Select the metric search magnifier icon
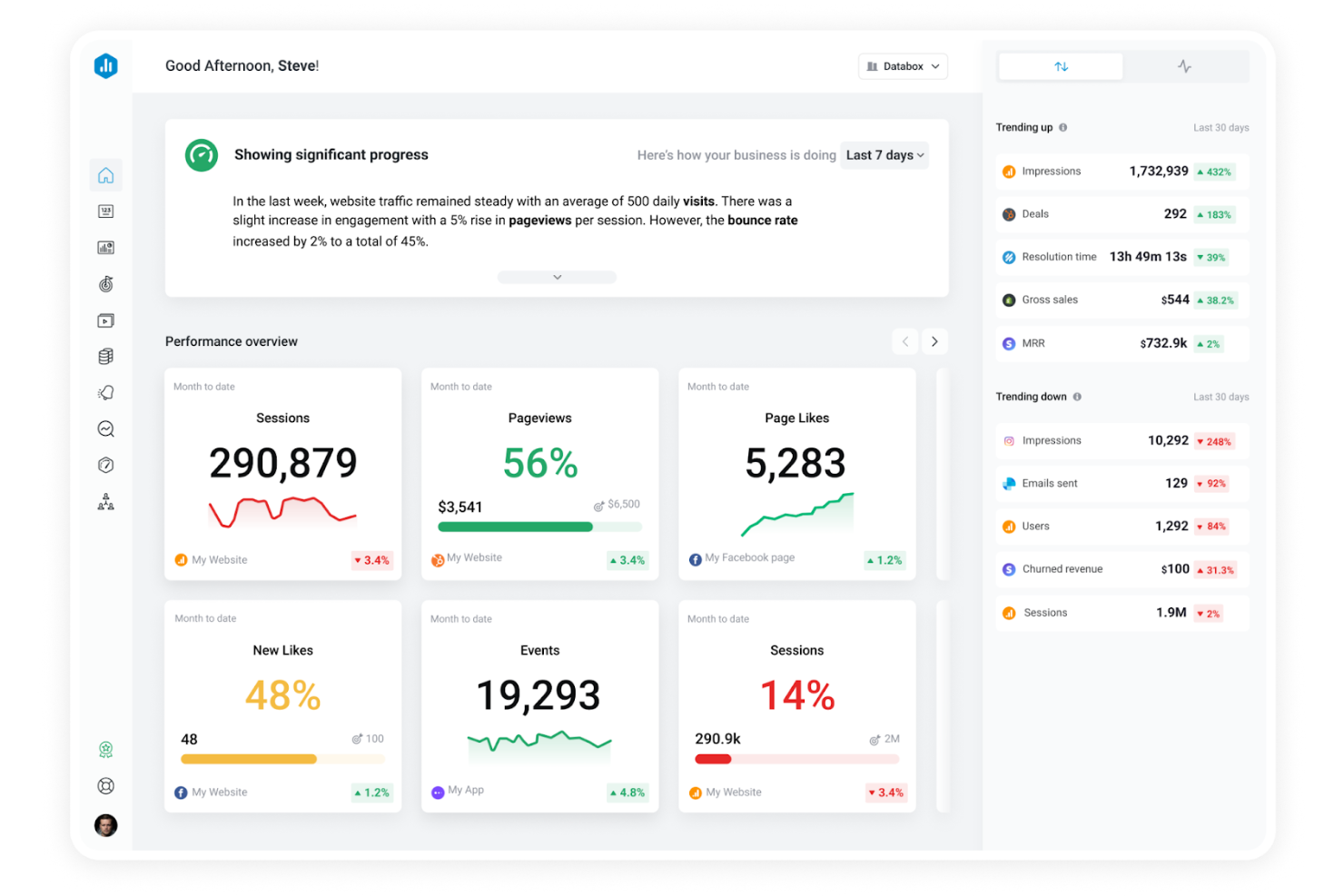1344x896 pixels. [106, 428]
